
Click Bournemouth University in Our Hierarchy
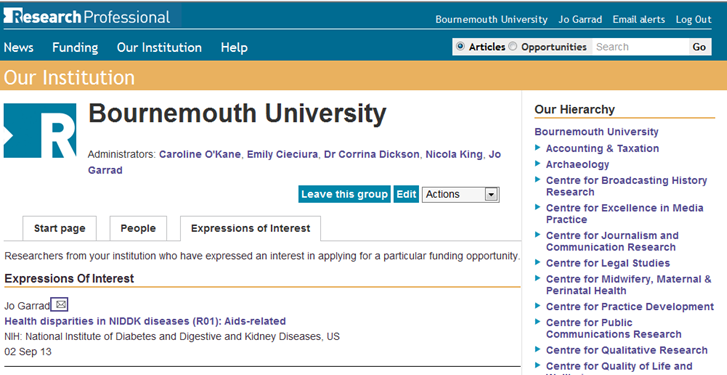pos(596,132)
